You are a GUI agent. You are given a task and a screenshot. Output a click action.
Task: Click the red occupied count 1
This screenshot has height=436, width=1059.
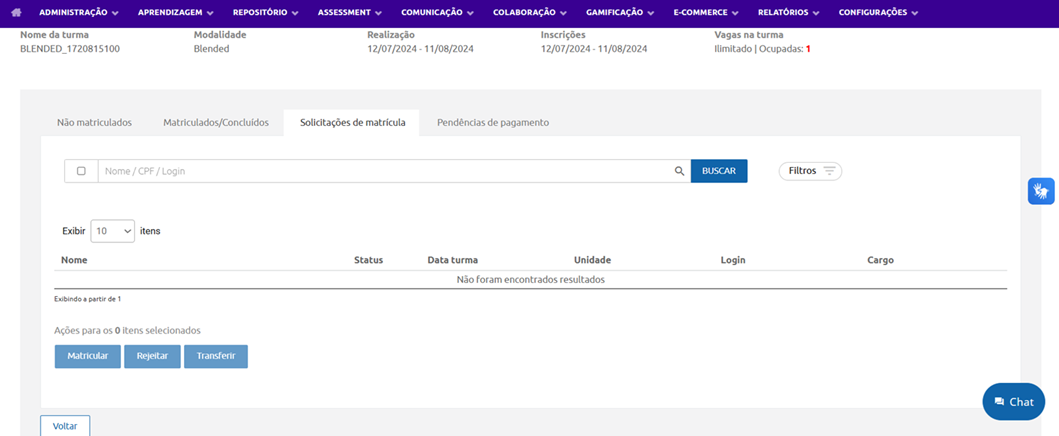point(808,49)
